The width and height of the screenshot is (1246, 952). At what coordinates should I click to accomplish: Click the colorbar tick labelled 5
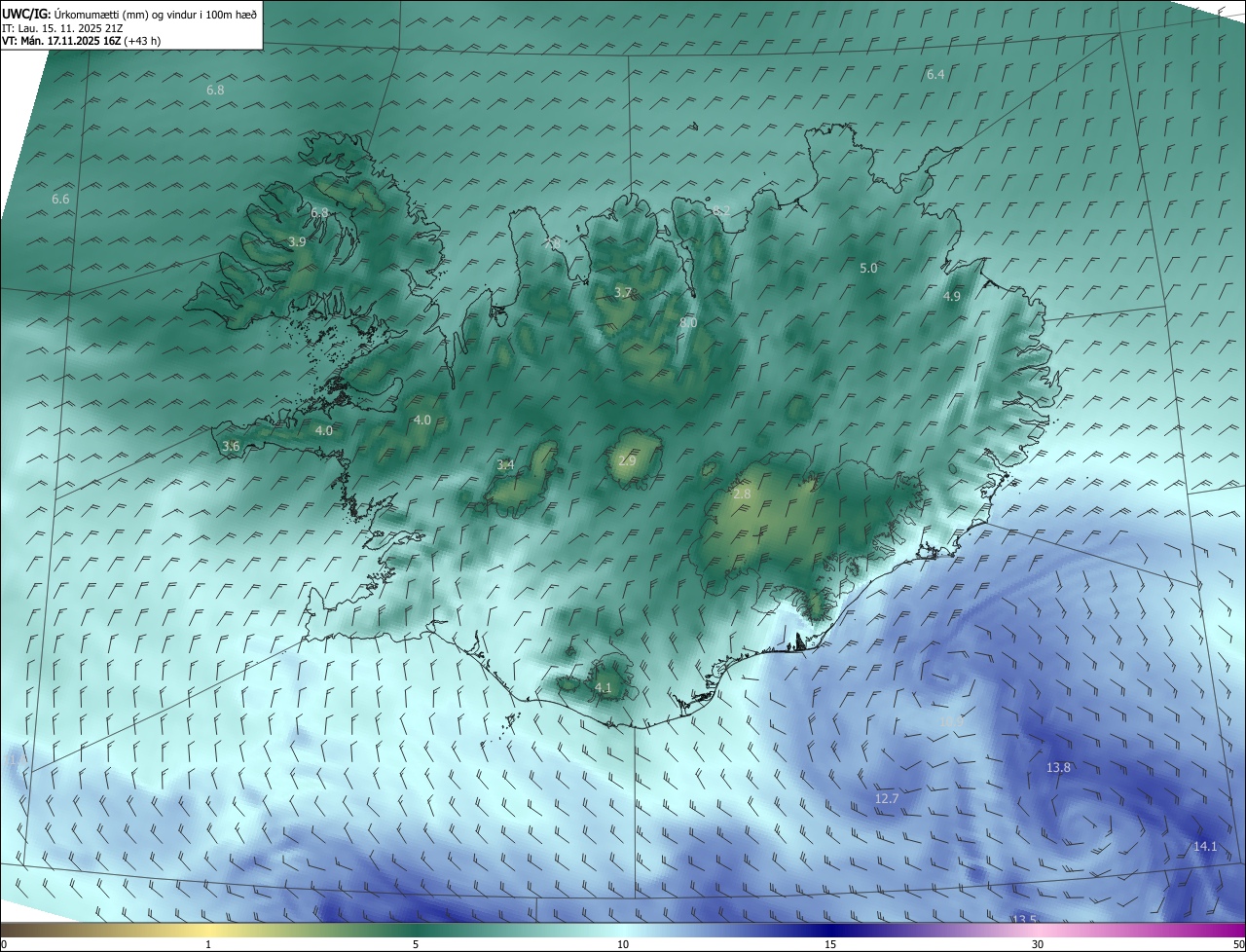click(x=416, y=944)
